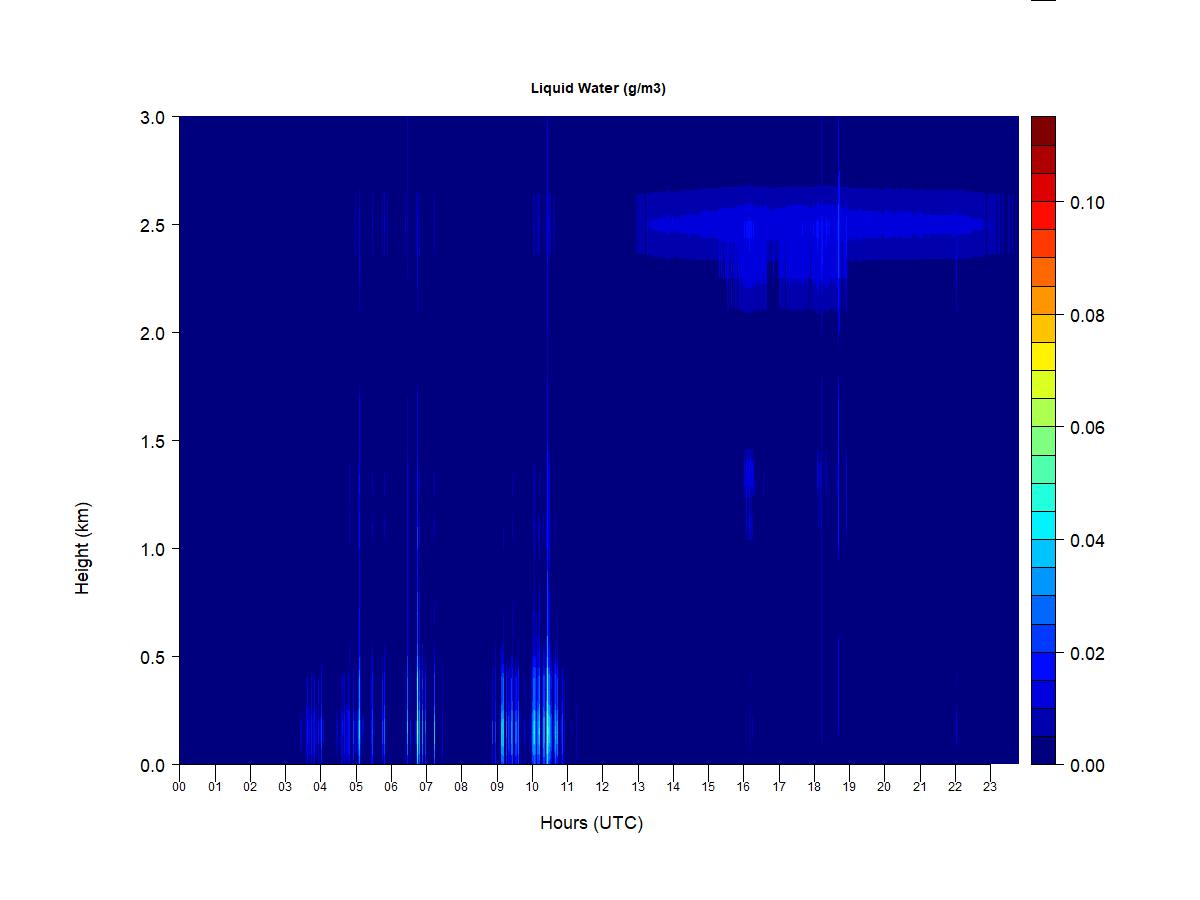Select the cyan colorbar swatch near 0.04
1200x900 pixels.
click(1043, 526)
